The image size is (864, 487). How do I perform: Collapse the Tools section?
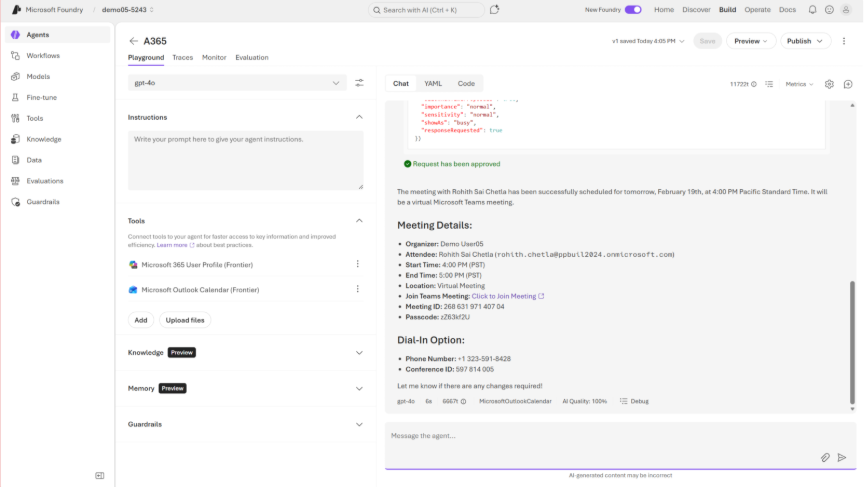click(x=359, y=220)
